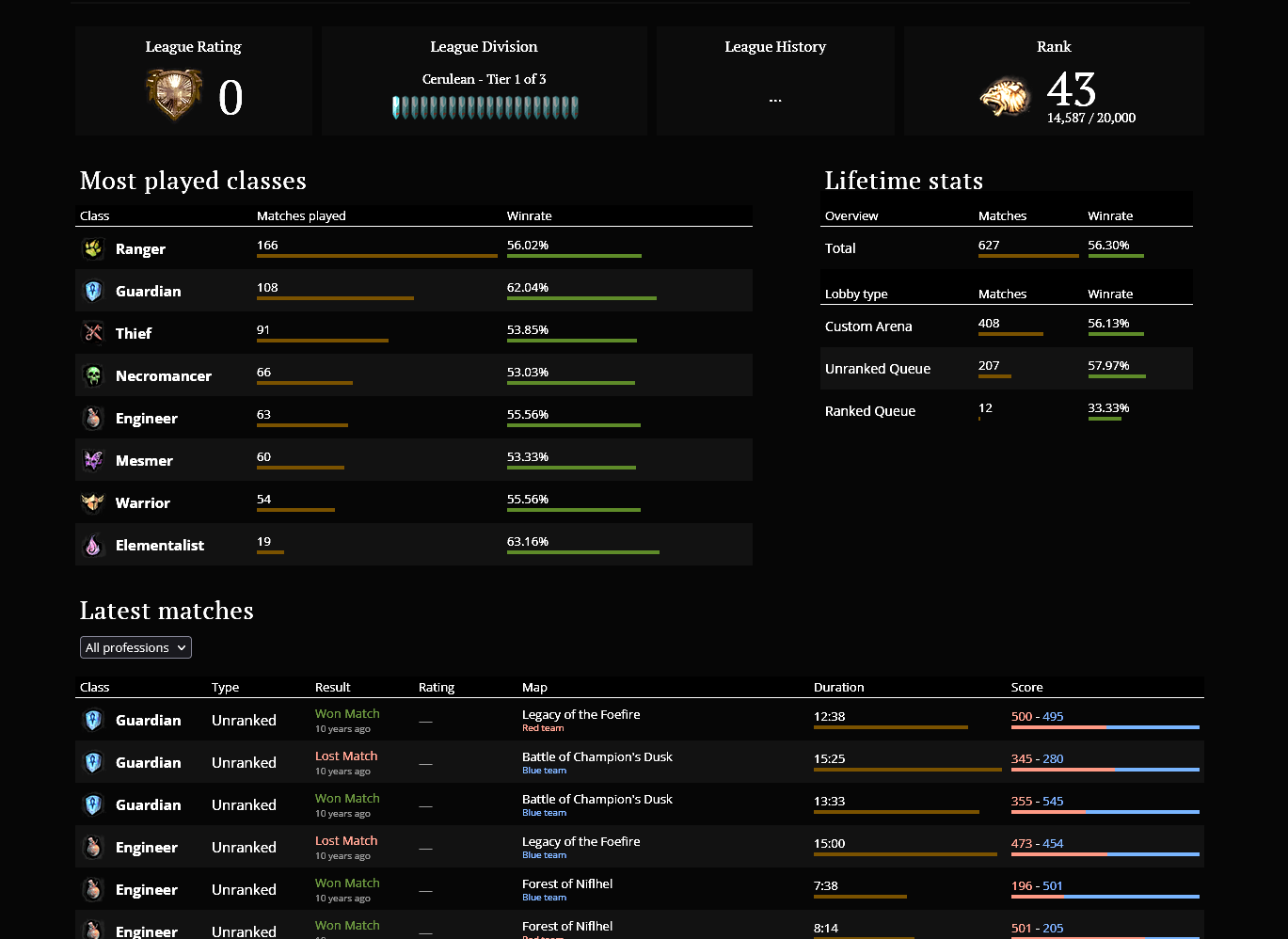Click the Total 627 matches value

(x=989, y=245)
